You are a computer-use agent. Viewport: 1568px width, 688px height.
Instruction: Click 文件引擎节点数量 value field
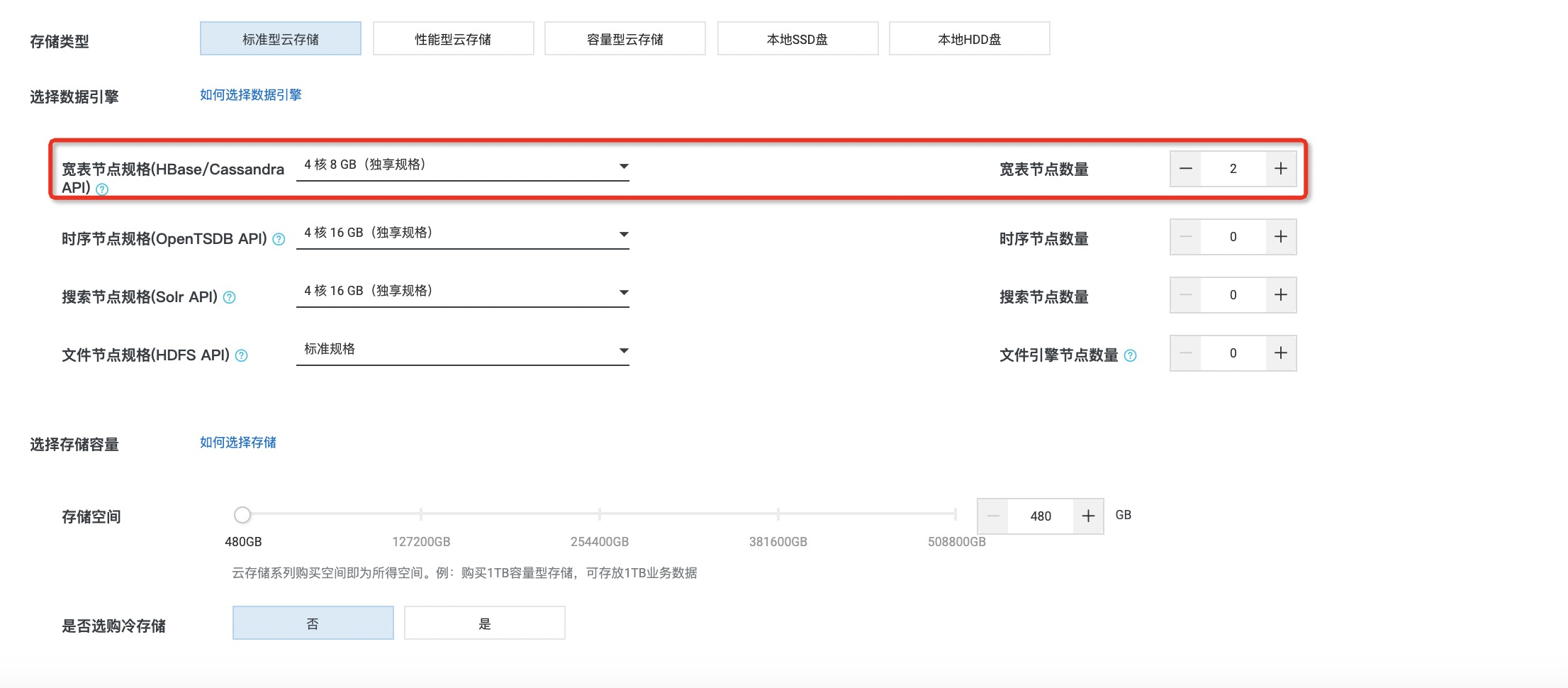pyautogui.click(x=1233, y=353)
